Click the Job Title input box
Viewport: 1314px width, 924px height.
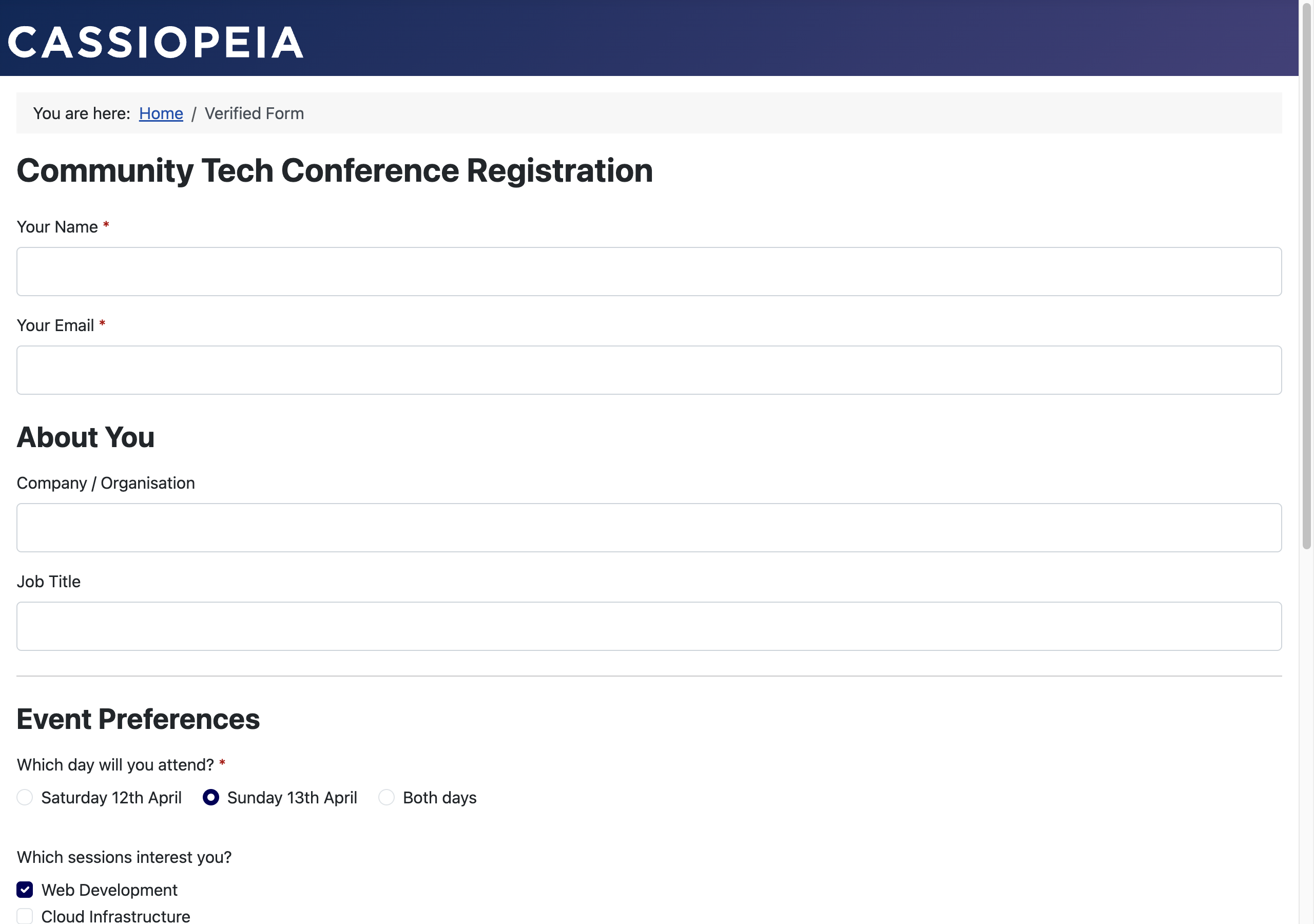(x=648, y=626)
